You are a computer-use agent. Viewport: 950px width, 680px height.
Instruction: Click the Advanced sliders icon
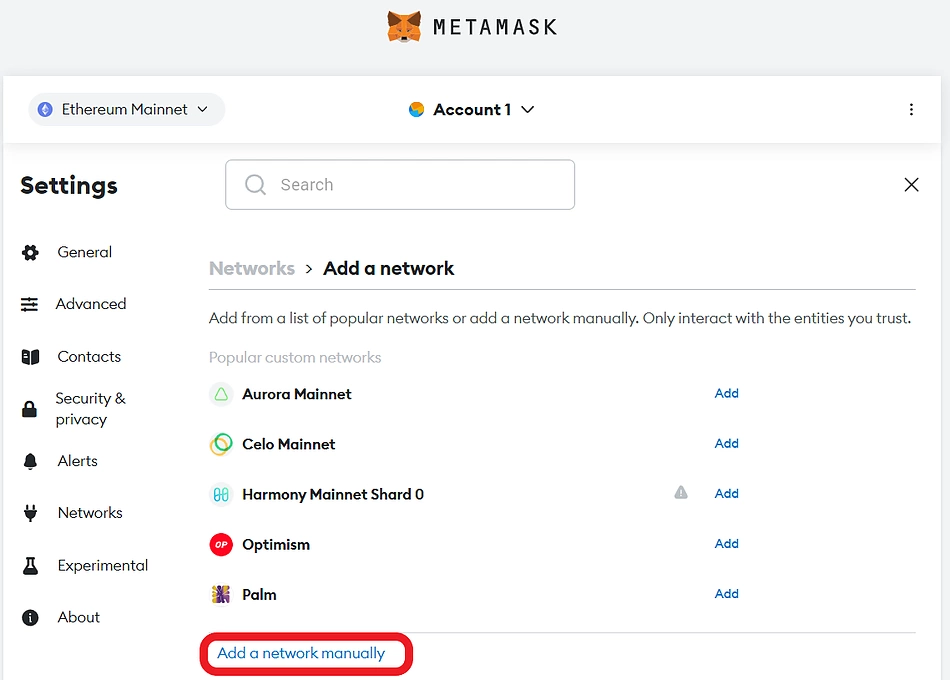(30, 305)
